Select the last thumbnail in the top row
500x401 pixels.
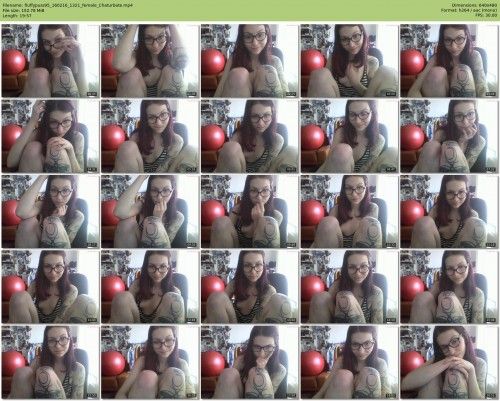(x=449, y=60)
